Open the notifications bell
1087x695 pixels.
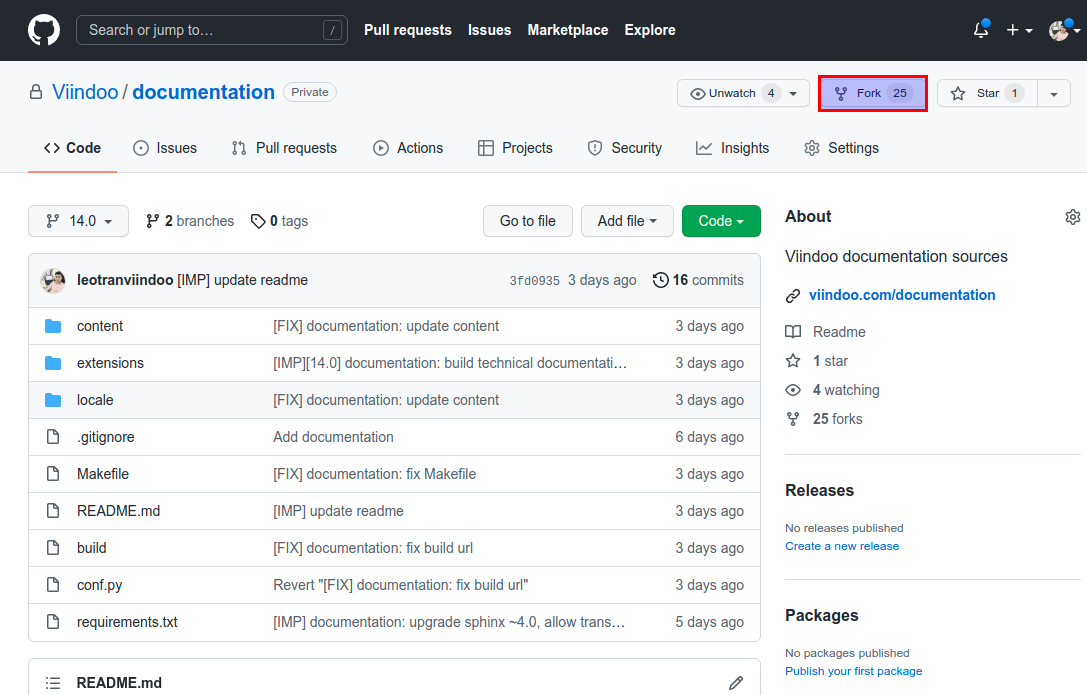981,30
